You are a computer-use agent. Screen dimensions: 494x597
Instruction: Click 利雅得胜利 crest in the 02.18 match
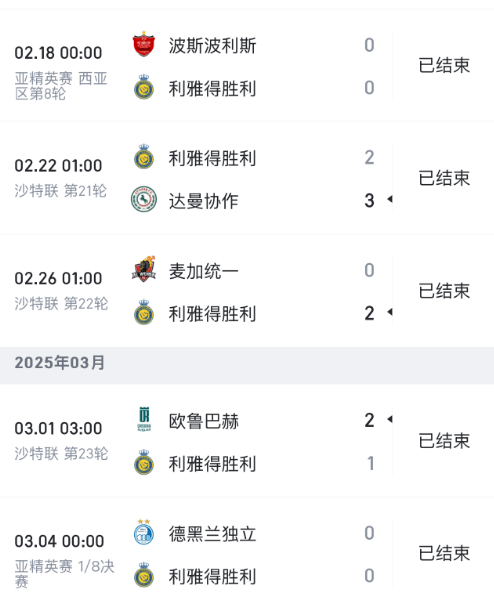point(144,87)
